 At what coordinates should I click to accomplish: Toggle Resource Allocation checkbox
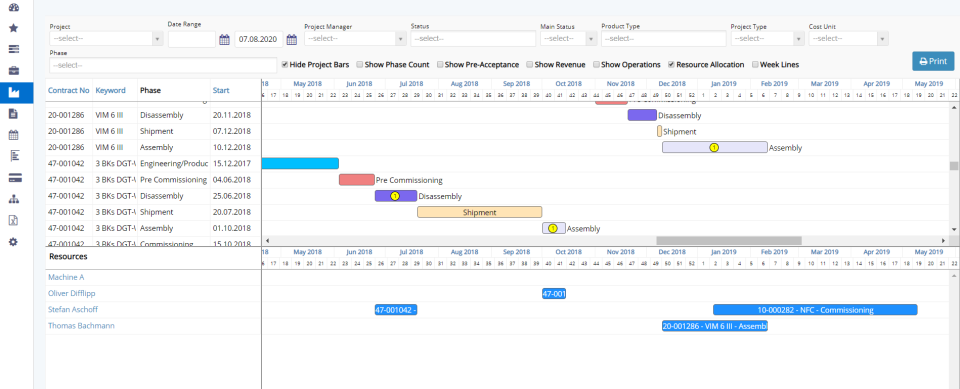coord(672,64)
